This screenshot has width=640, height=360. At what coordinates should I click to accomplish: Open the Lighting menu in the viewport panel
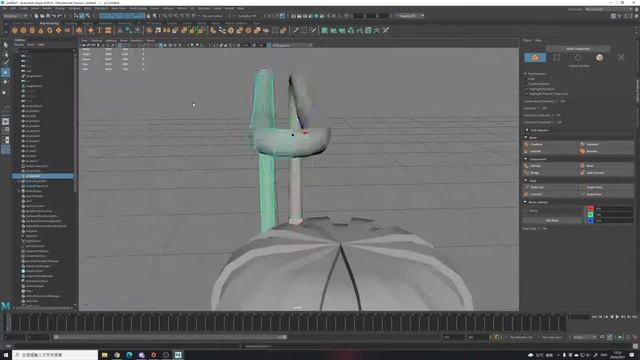click(x=111, y=40)
